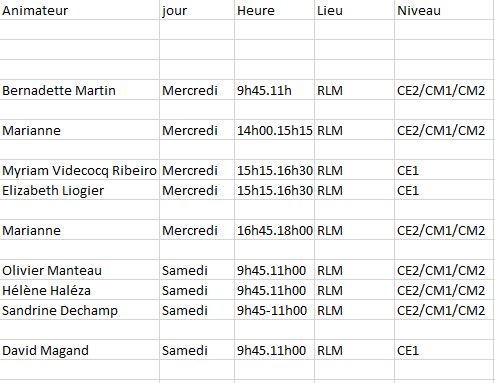
Task: Select the 9h45-11h00 cell for Sandrine
Action: [x=274, y=310]
